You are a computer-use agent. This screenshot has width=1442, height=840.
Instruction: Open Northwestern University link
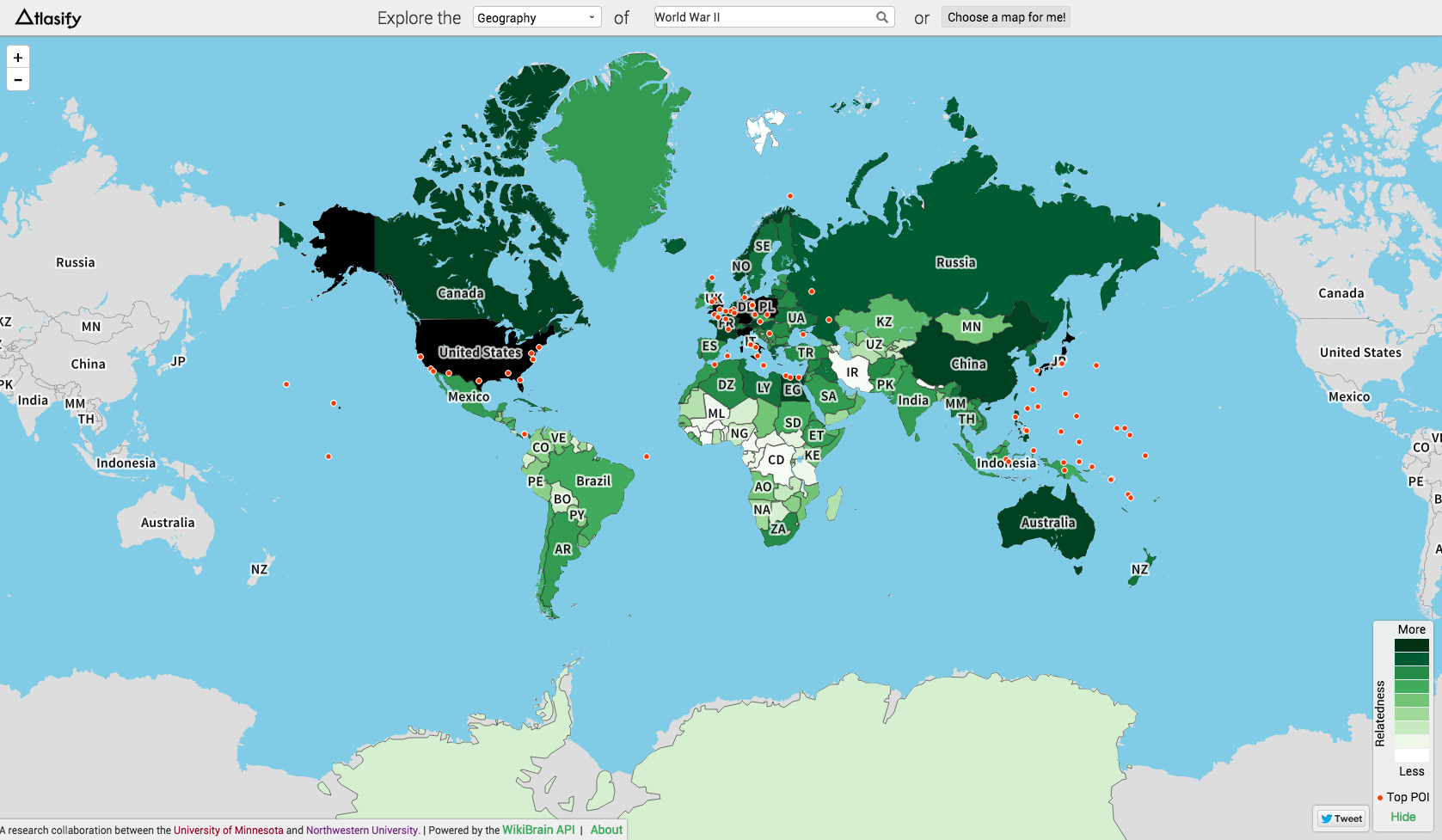tap(362, 831)
